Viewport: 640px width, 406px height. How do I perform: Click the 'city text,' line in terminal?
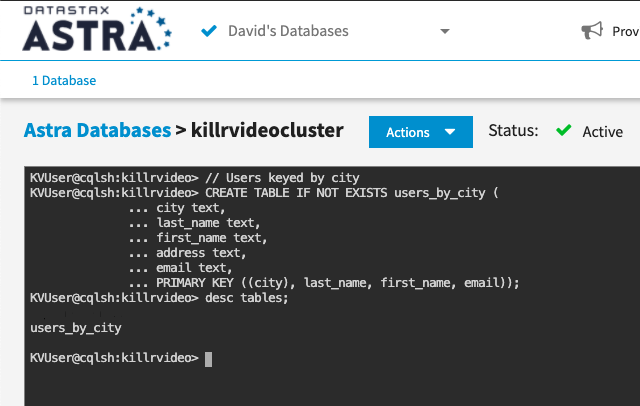[191, 208]
